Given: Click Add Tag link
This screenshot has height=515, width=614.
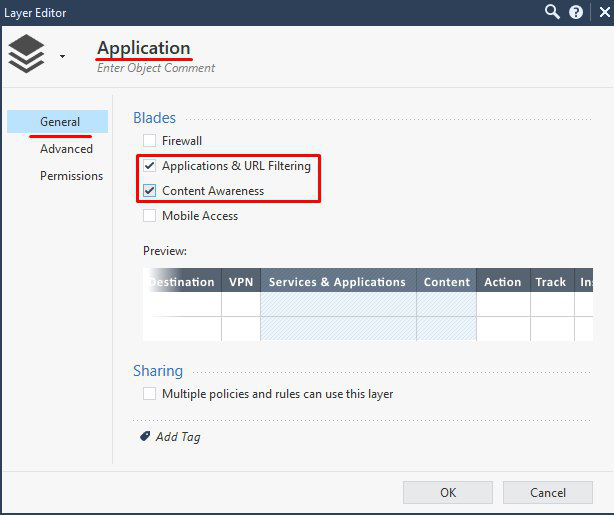Looking at the screenshot, I should point(178,437).
